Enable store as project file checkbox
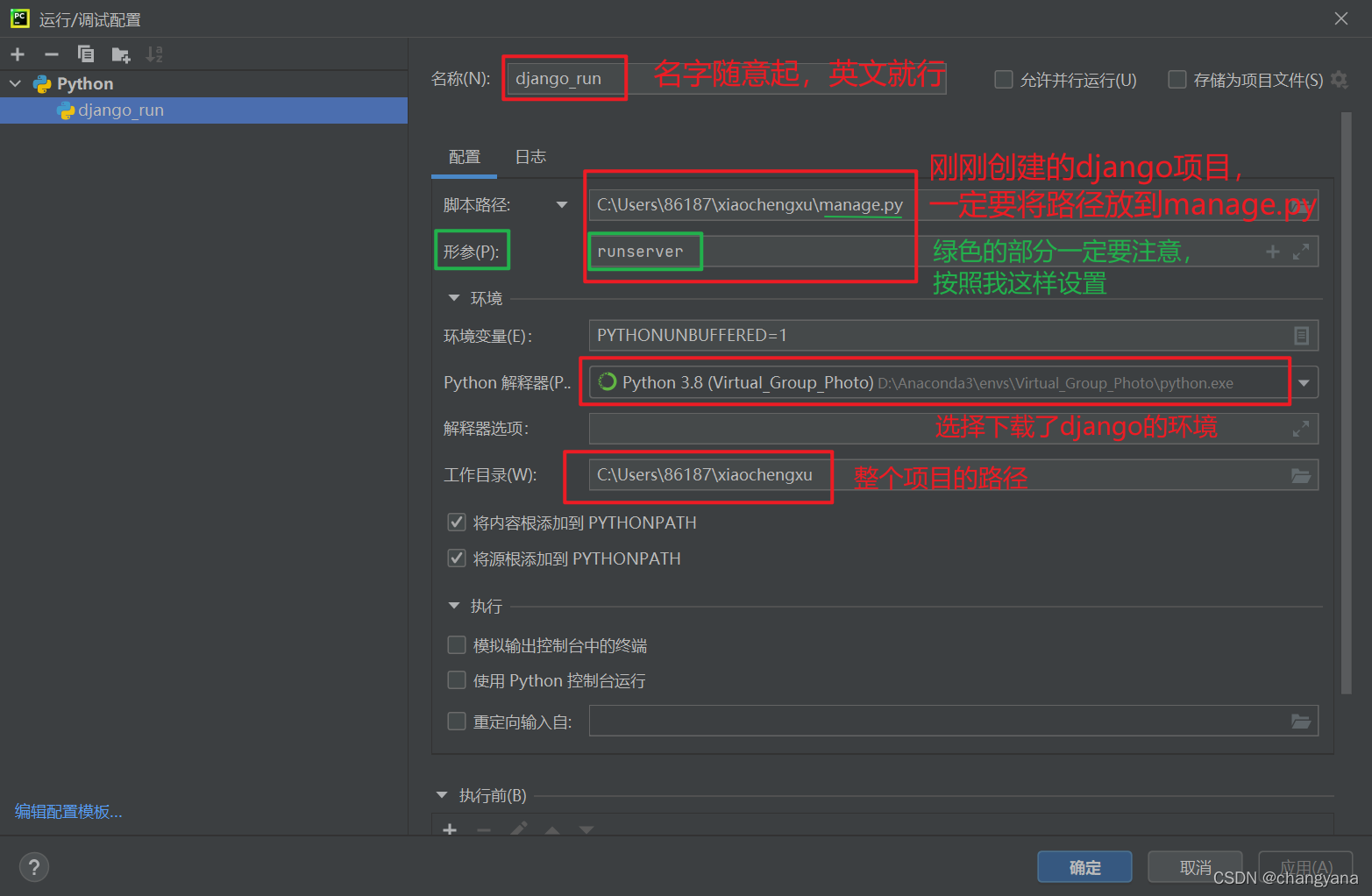The height and width of the screenshot is (896, 1372). pos(1177,80)
